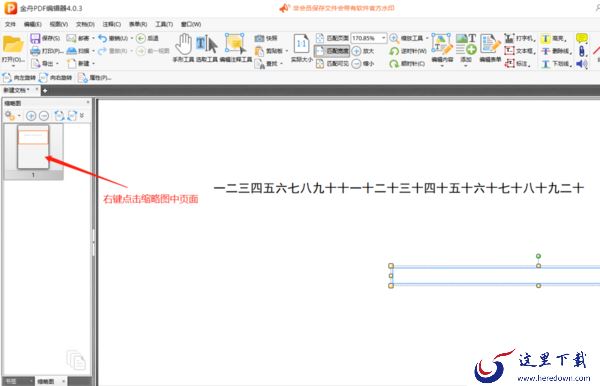This screenshot has height=386, width=600.
Task: Click the paperclip attach file icon
Action: pyautogui.click(x=582, y=51)
